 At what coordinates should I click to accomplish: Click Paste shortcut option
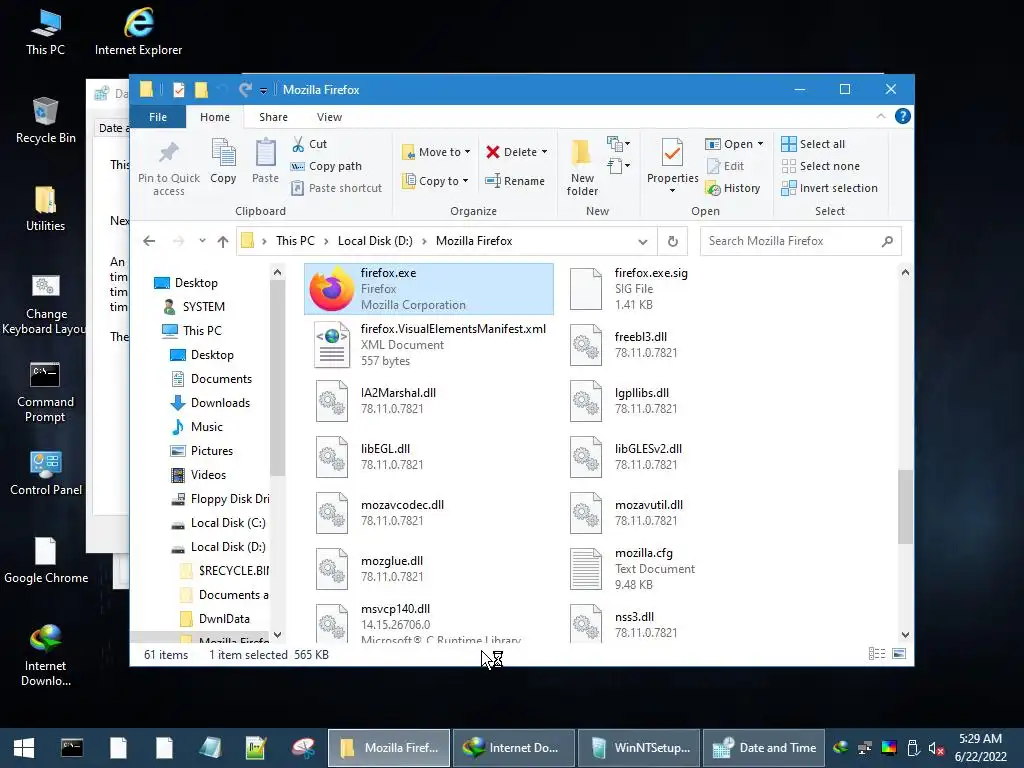(x=336, y=188)
